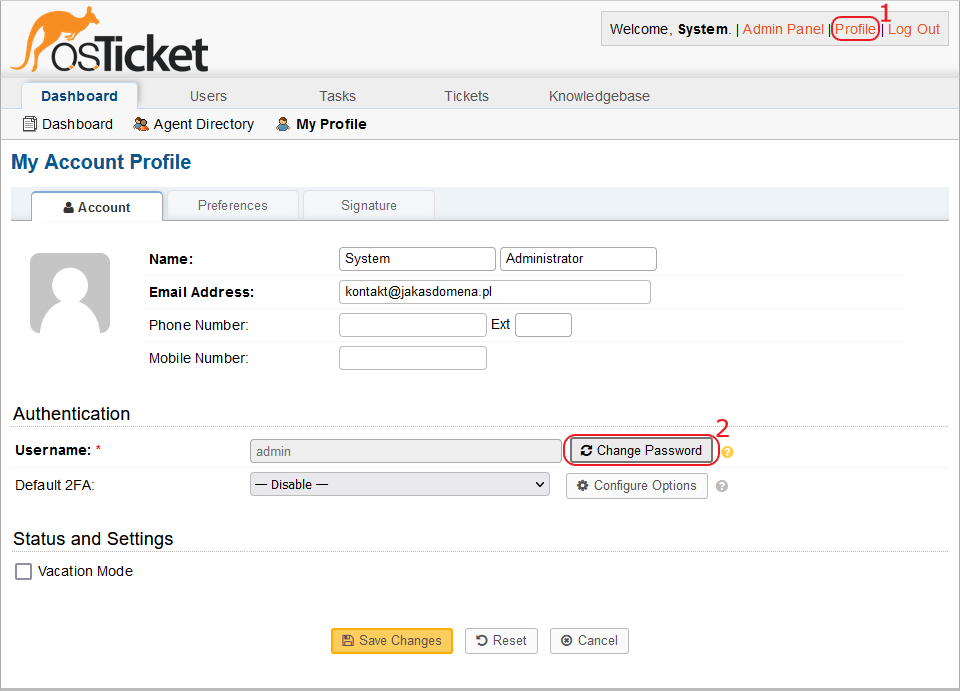
Task: Click the Dashboard clipboard icon
Action: tap(29, 124)
